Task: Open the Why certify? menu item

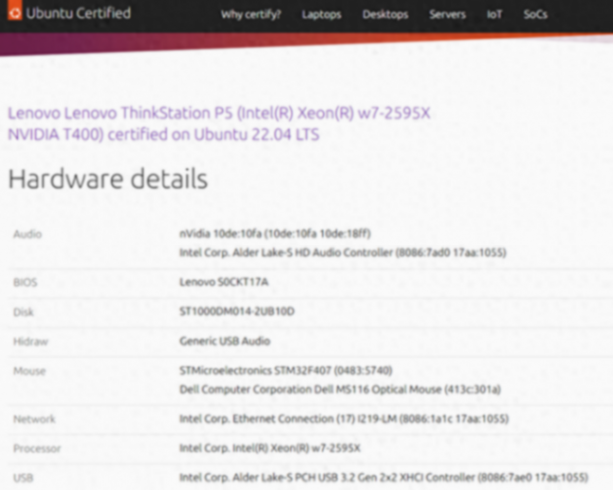Action: (251, 14)
